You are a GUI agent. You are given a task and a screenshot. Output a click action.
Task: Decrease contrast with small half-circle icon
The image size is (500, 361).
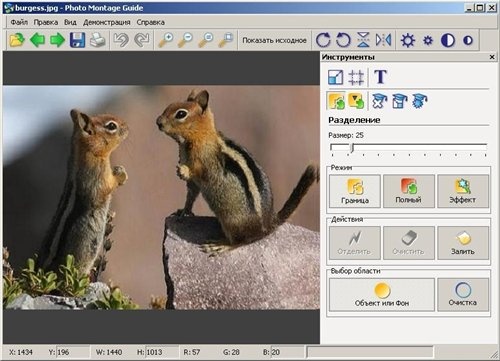pos(468,40)
